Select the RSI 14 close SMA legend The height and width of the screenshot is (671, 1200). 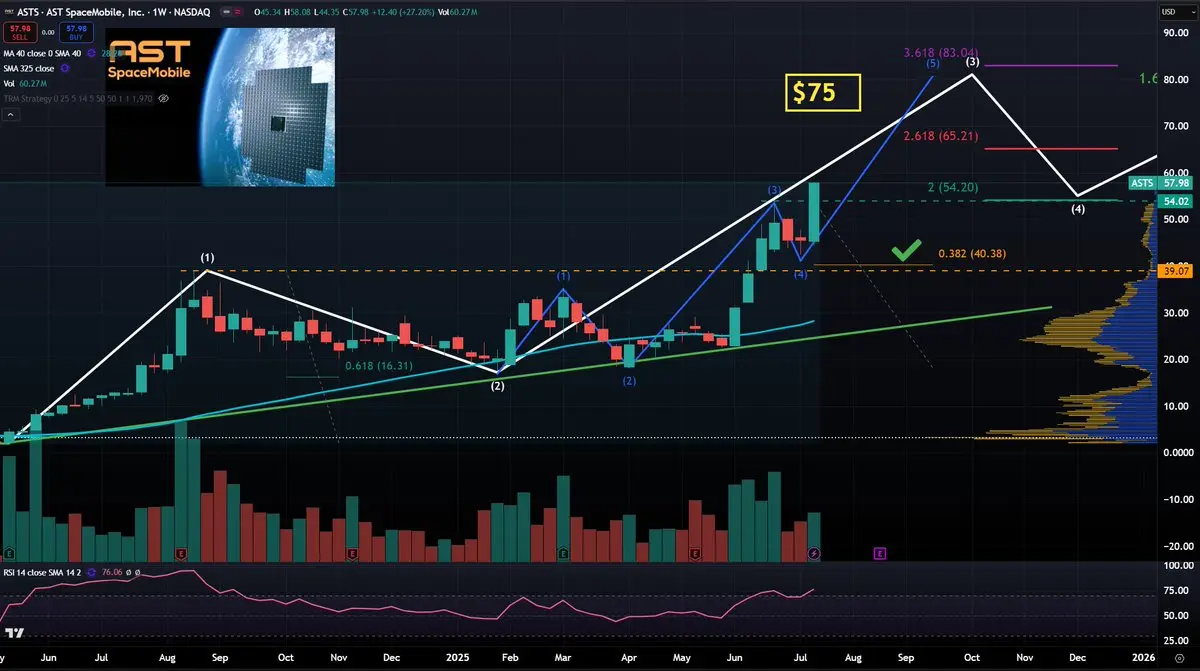click(x=42, y=572)
